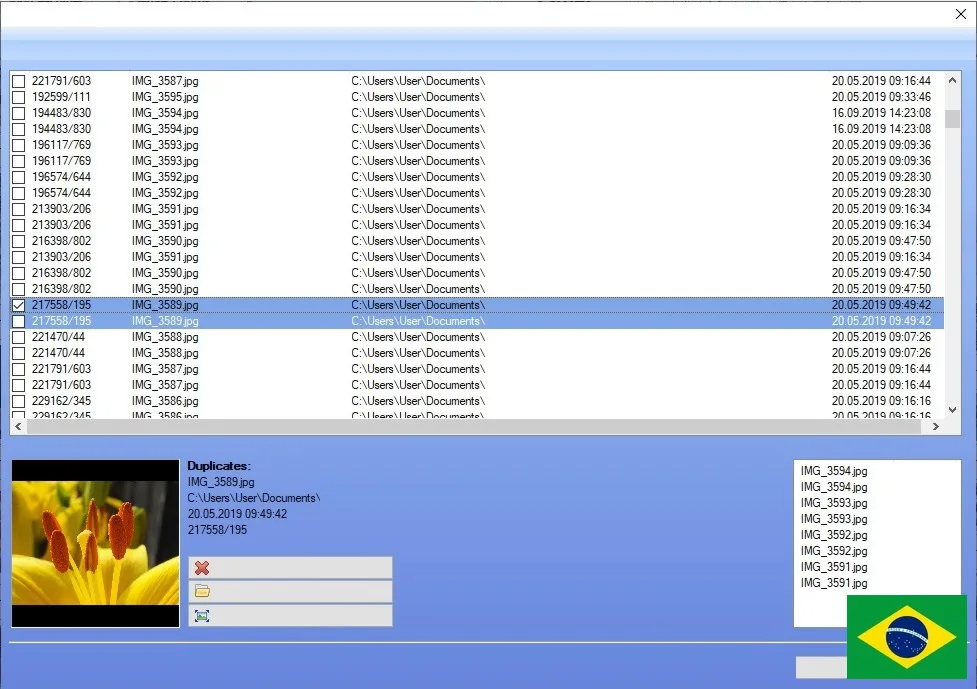Tick the checkbox for IMG_3595.jpg

[19, 97]
